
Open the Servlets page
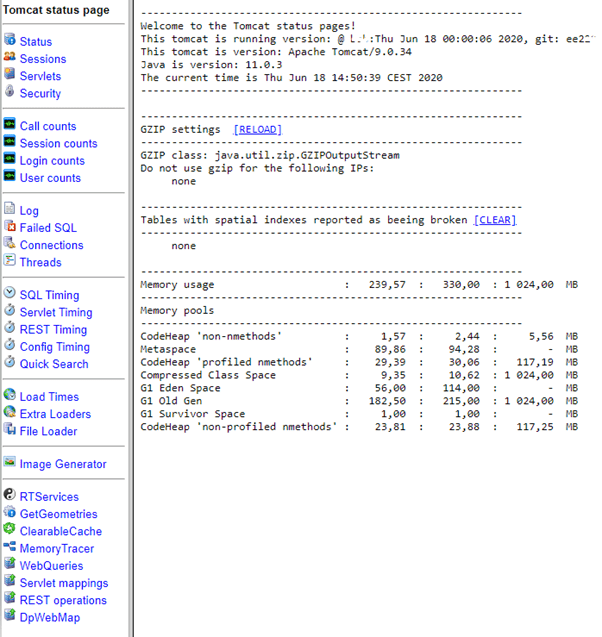(x=40, y=76)
